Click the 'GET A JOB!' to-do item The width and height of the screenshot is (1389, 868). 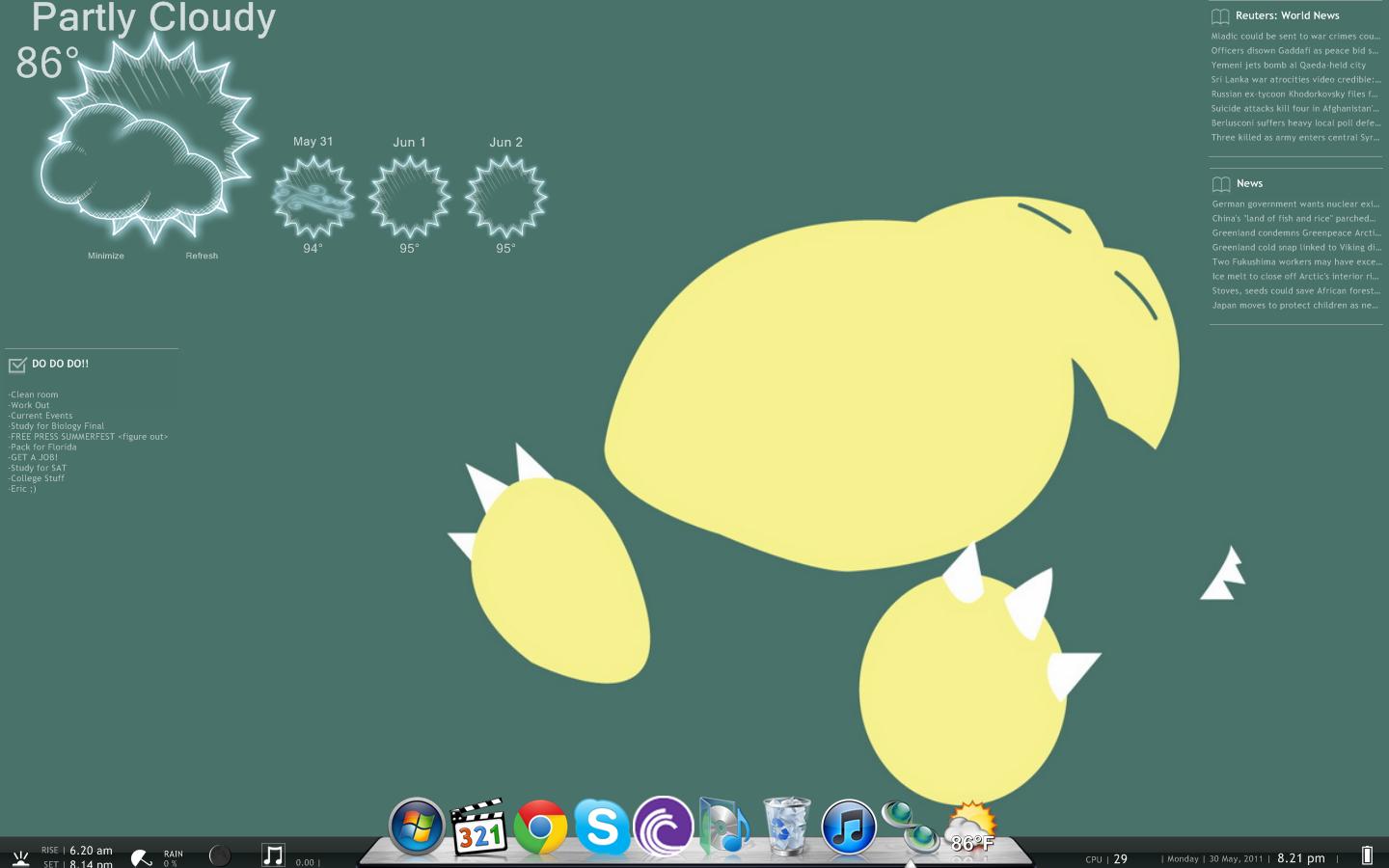34,458
